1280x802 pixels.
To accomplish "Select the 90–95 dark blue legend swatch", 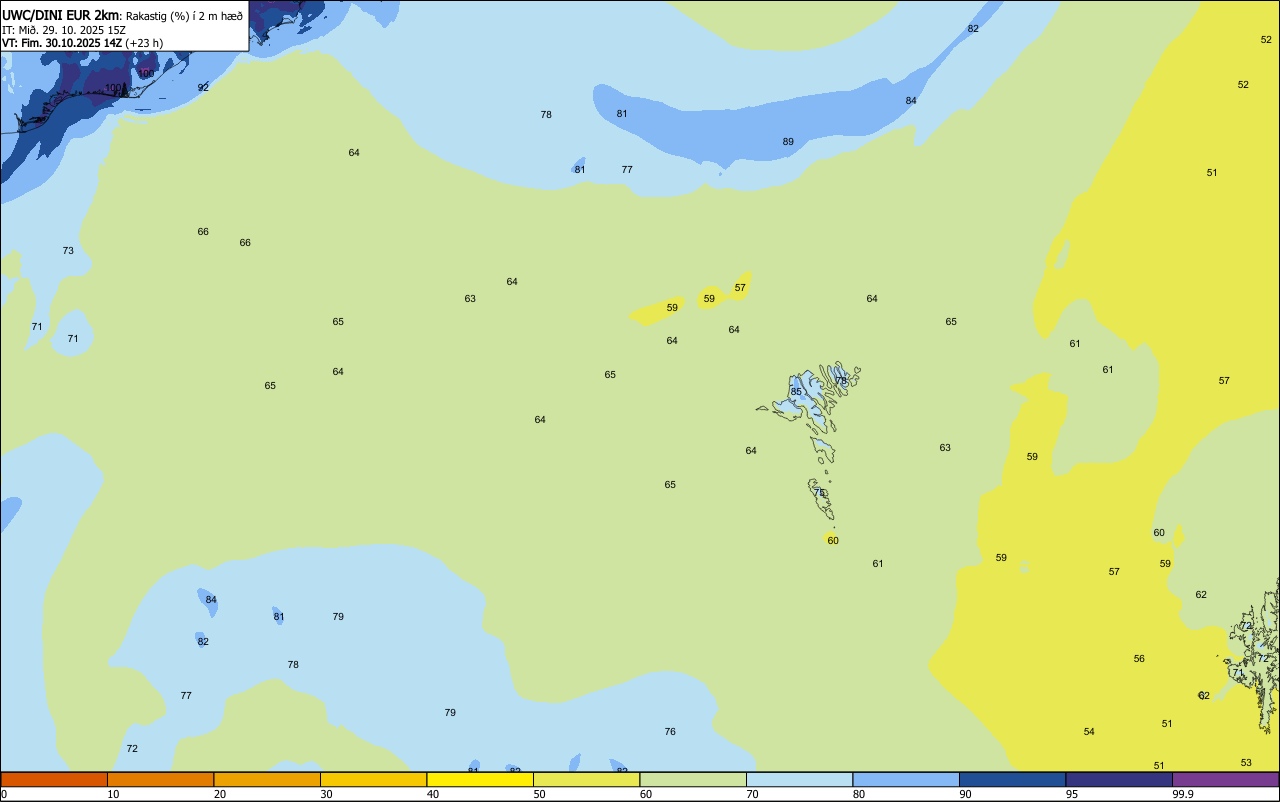I will point(1012,779).
